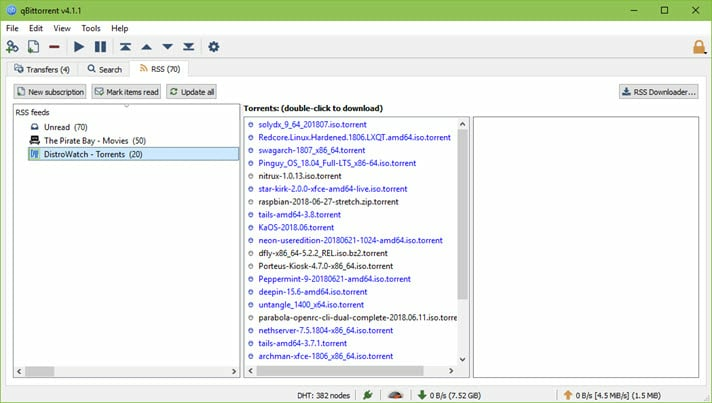The image size is (712, 403).
Task: Open the File menu
Action: pos(12,28)
